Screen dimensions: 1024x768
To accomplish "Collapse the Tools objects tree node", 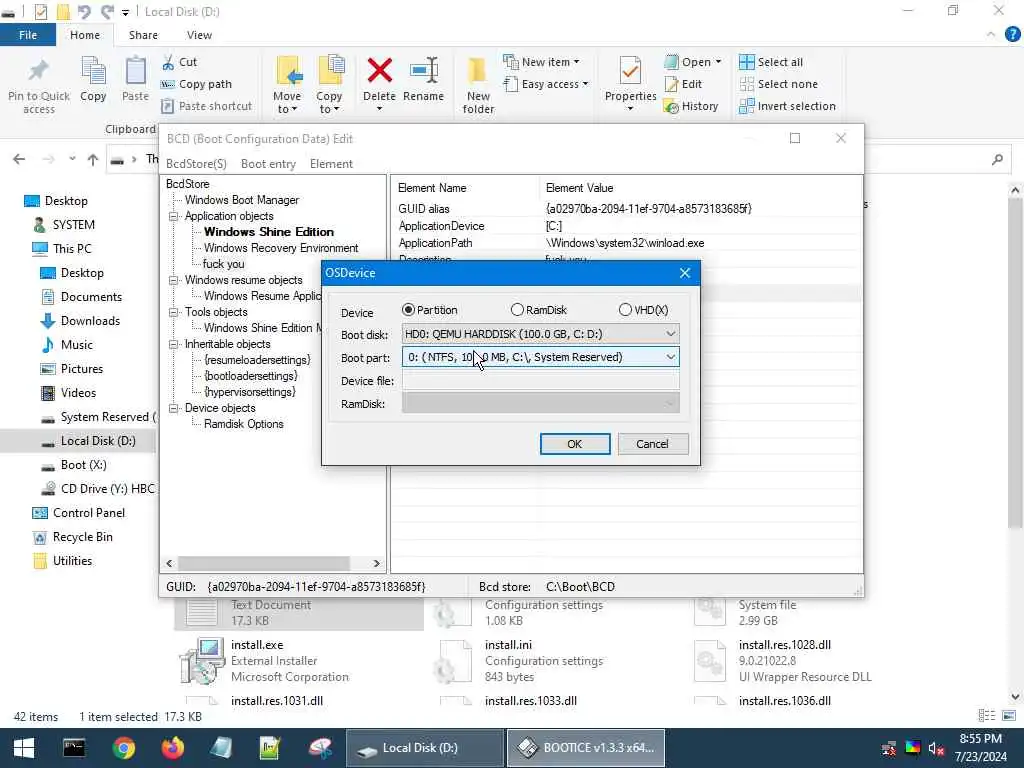I will (174, 312).
